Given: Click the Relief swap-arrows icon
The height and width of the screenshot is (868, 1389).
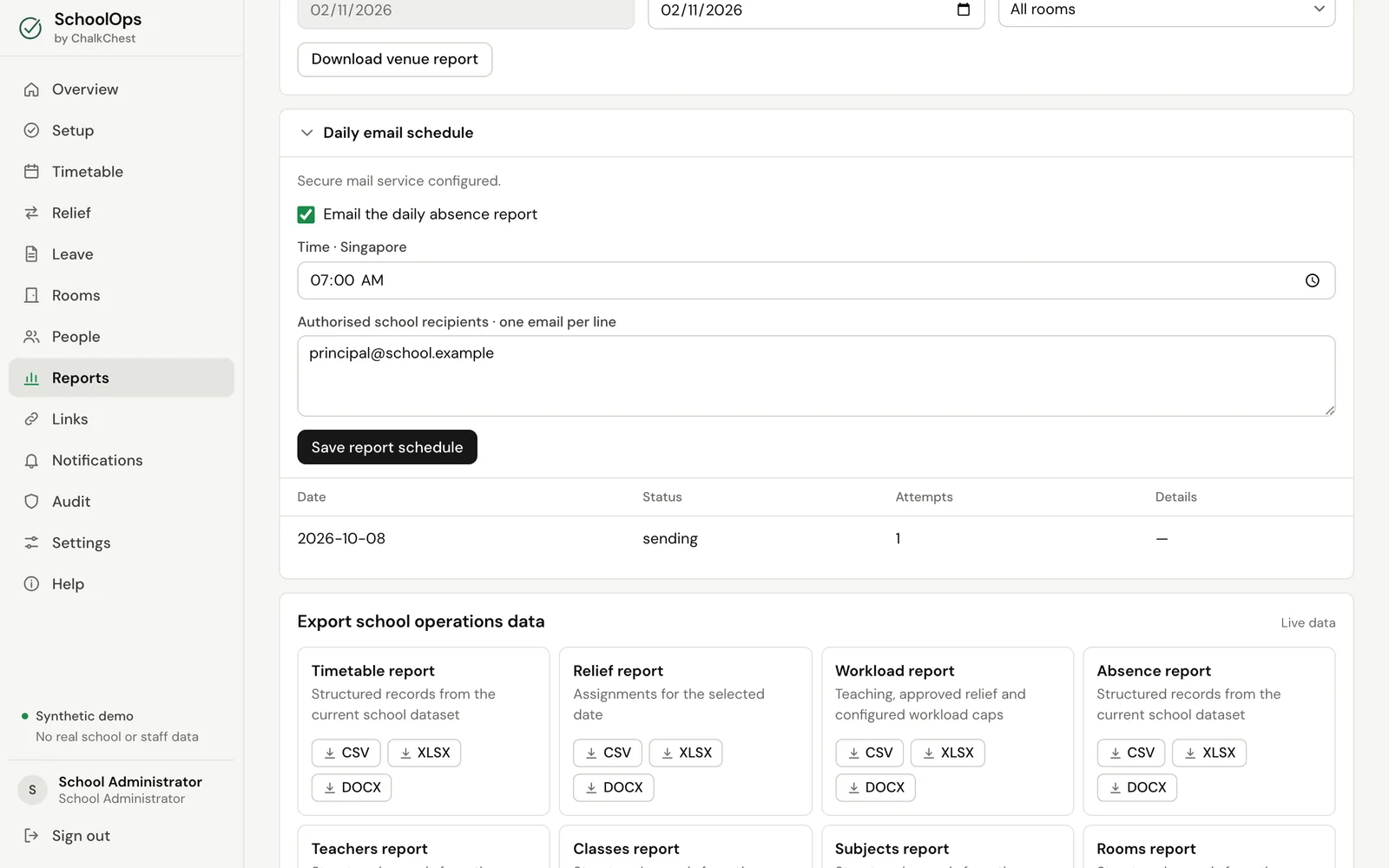Looking at the screenshot, I should coord(31,213).
